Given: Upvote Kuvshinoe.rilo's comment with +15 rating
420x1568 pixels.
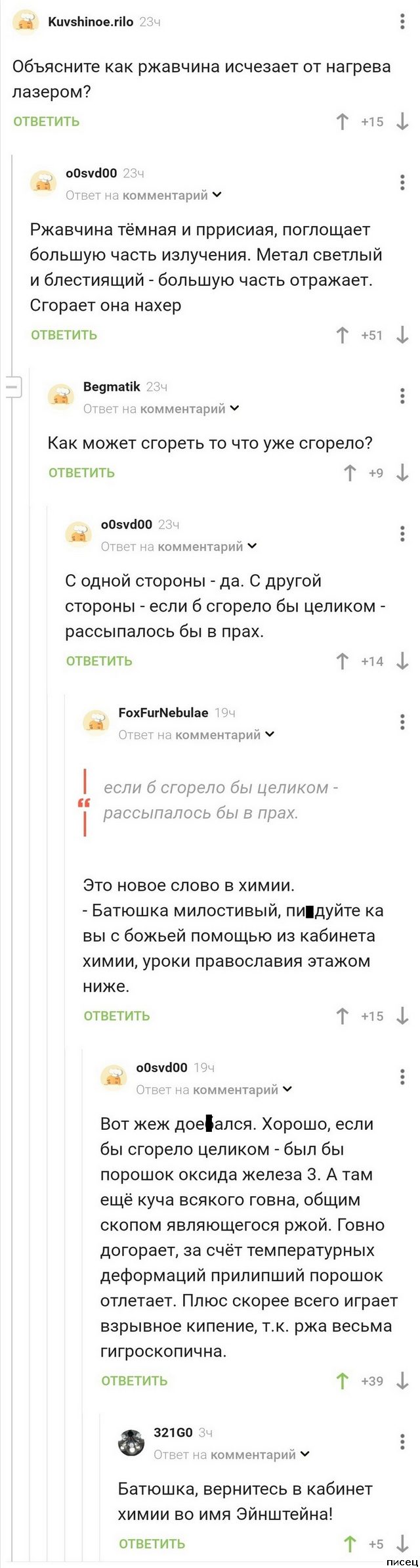Looking at the screenshot, I should click(342, 122).
